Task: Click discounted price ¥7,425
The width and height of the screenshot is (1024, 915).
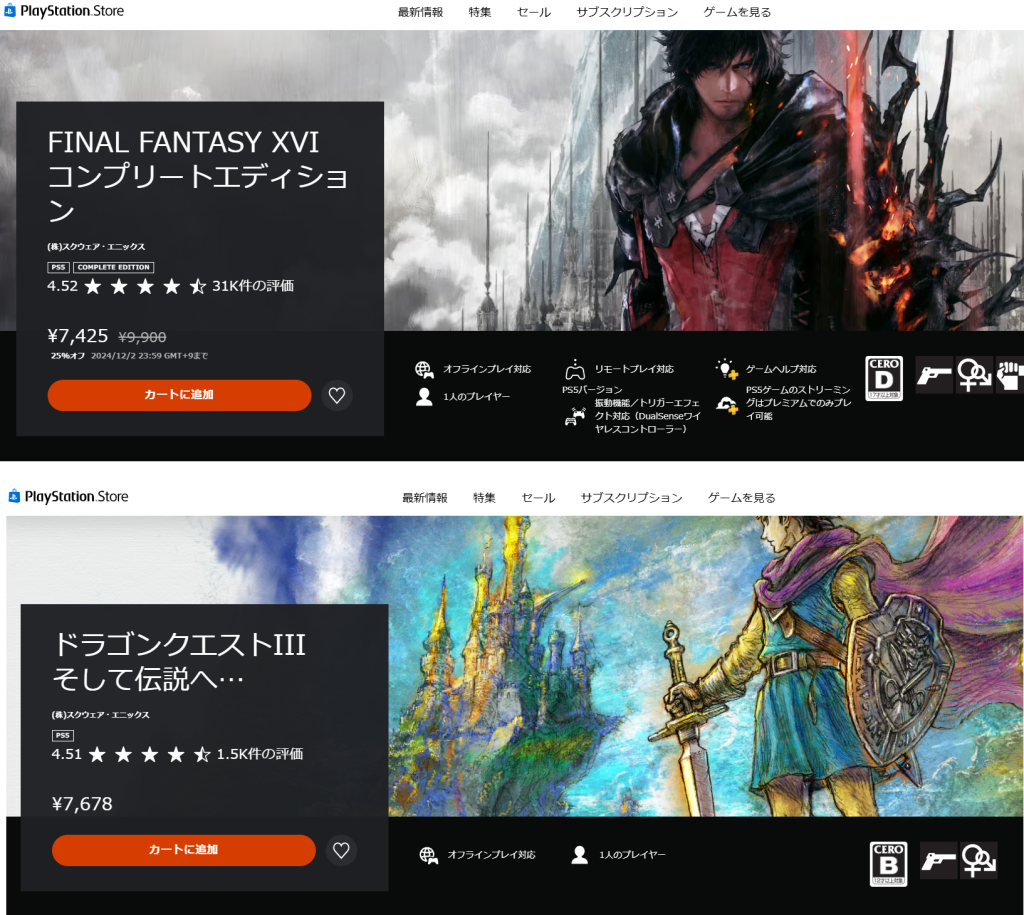Action: 78,336
